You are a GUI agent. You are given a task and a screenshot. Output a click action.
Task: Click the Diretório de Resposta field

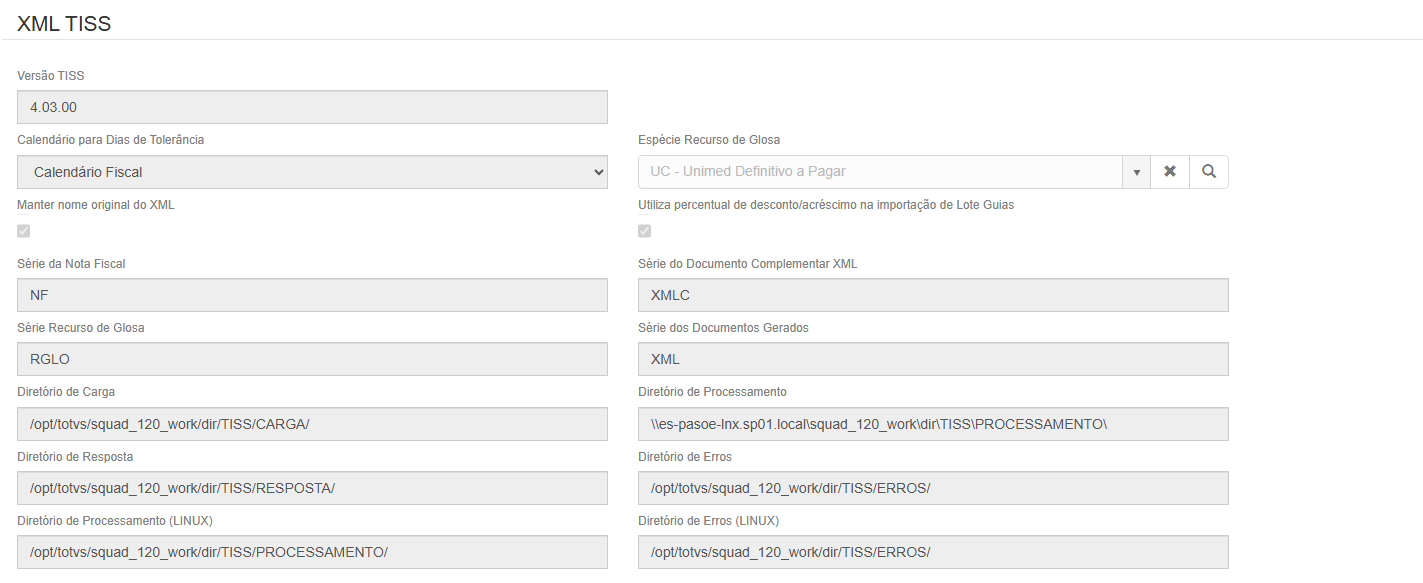(312, 488)
